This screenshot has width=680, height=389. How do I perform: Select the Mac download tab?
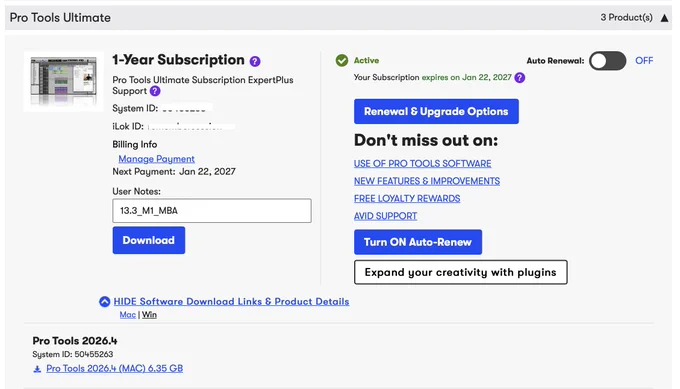pyautogui.click(x=128, y=315)
